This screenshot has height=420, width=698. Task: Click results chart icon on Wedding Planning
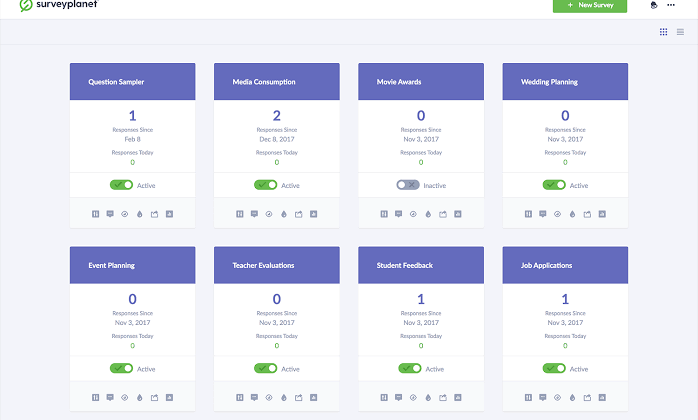point(602,214)
